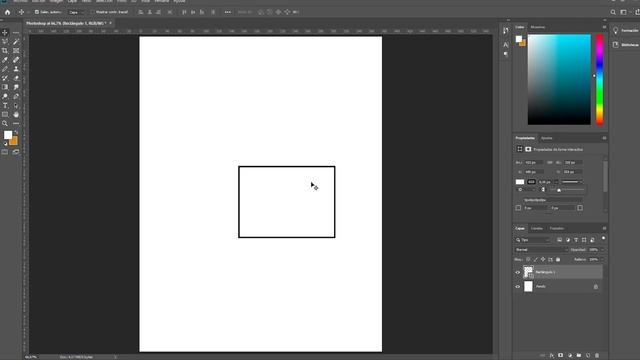Toggle link width and height in Properties
This screenshot has height=360, width=640.
(x=550, y=162)
